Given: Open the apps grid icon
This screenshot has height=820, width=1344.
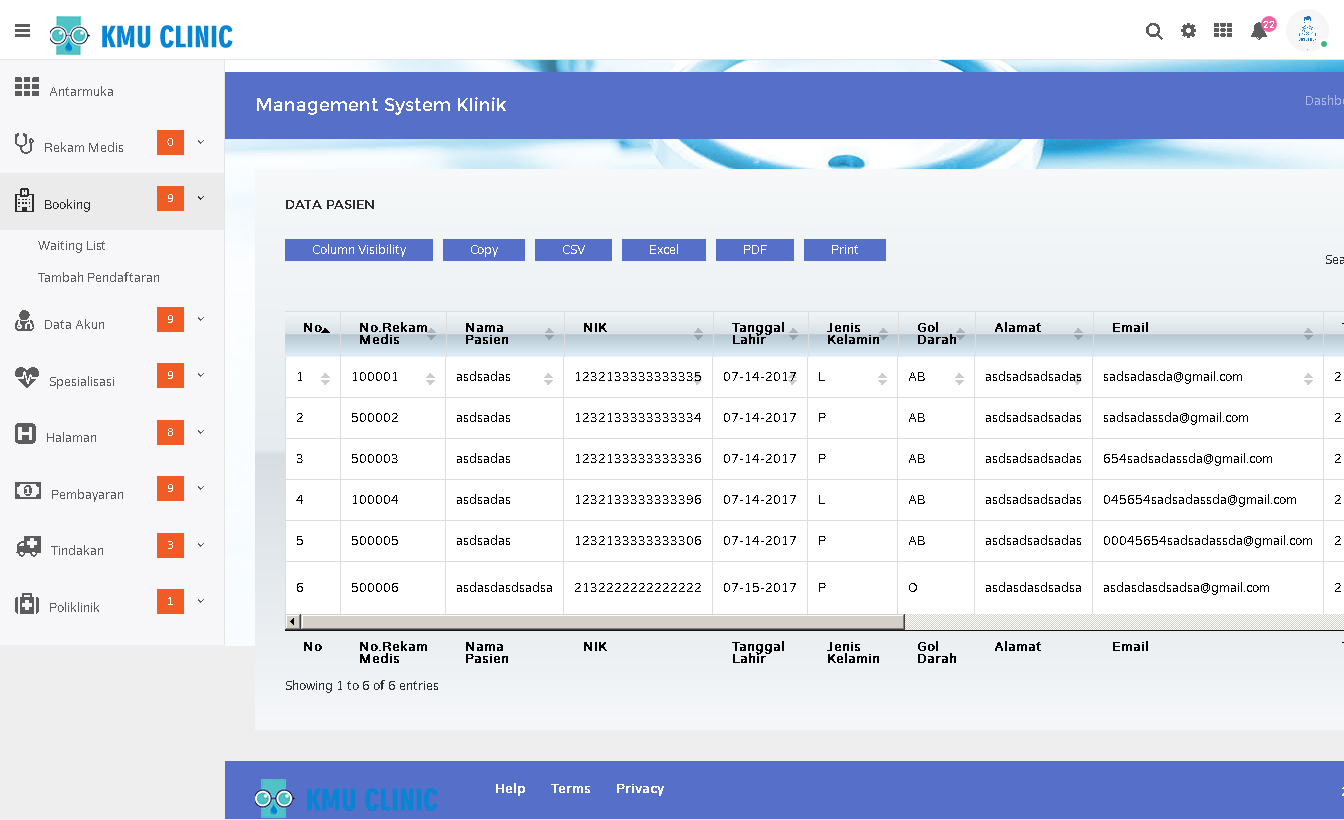Looking at the screenshot, I should click(1223, 31).
